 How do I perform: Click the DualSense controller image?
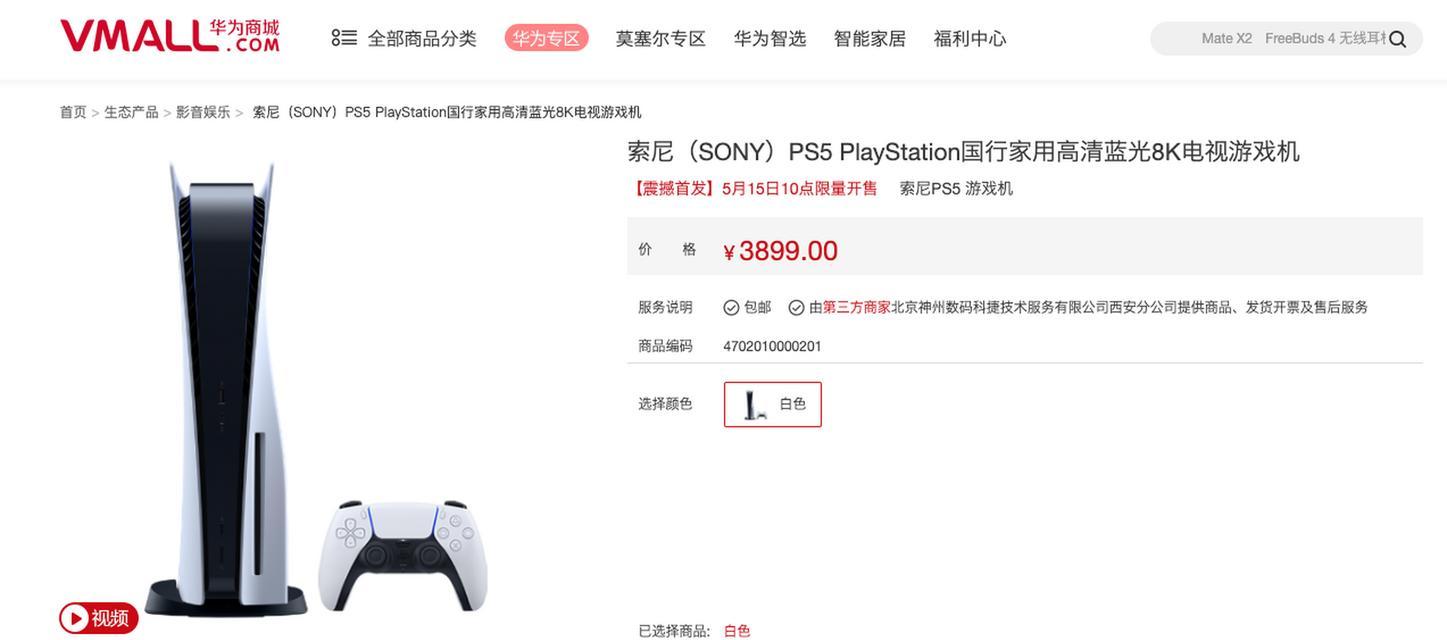click(x=403, y=555)
